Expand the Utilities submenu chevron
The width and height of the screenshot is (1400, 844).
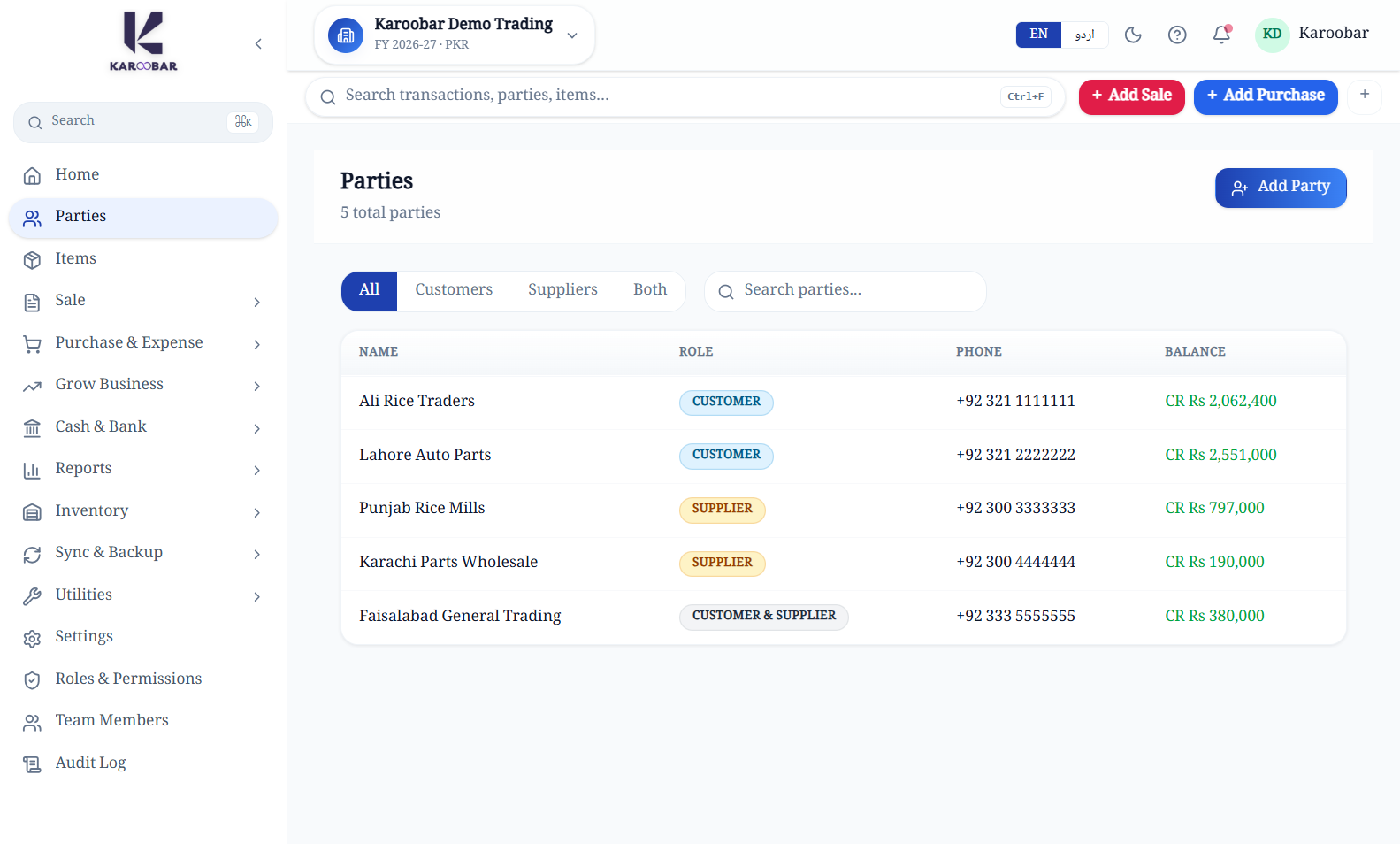(x=257, y=595)
